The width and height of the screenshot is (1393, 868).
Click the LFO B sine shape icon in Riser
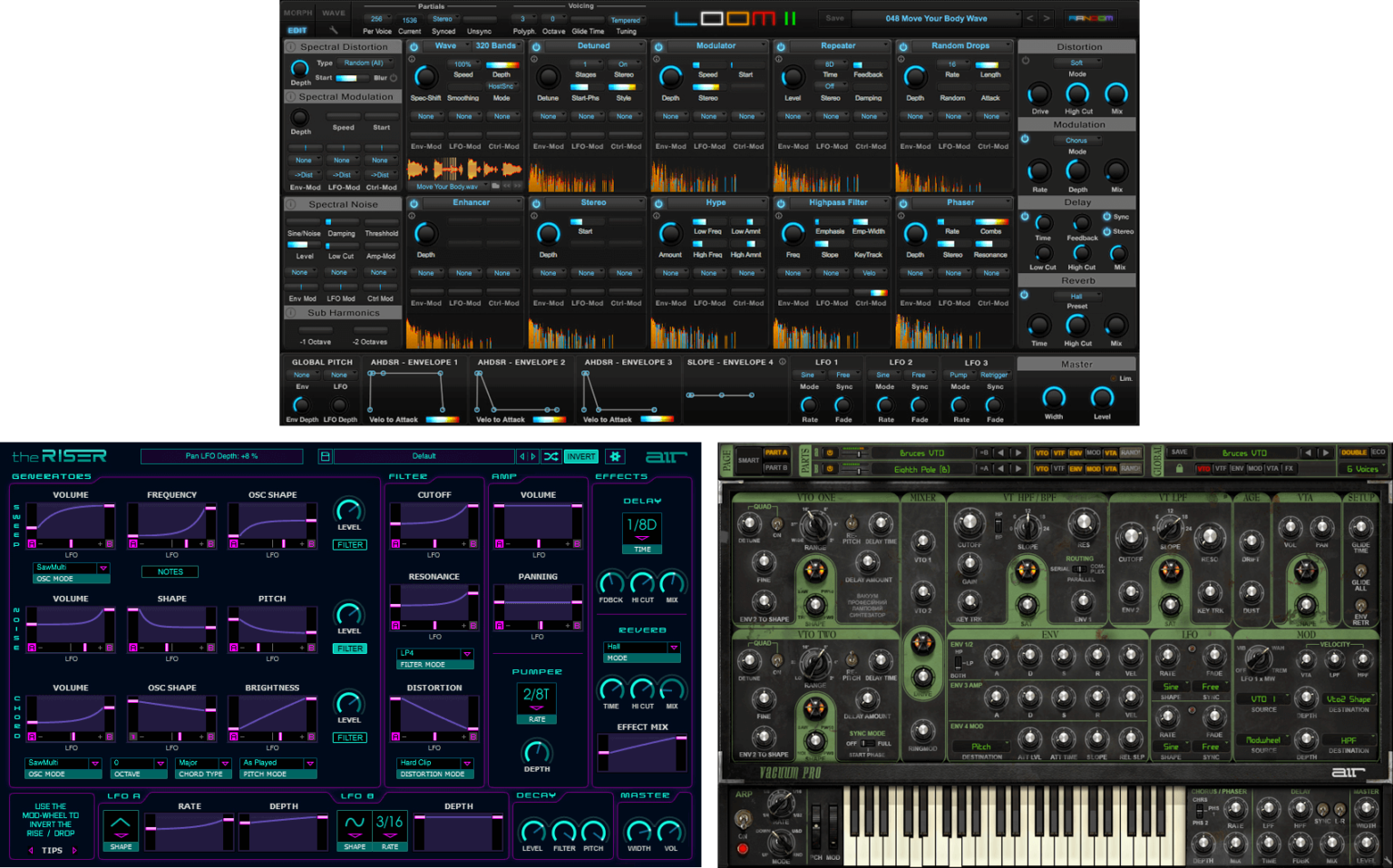355,824
